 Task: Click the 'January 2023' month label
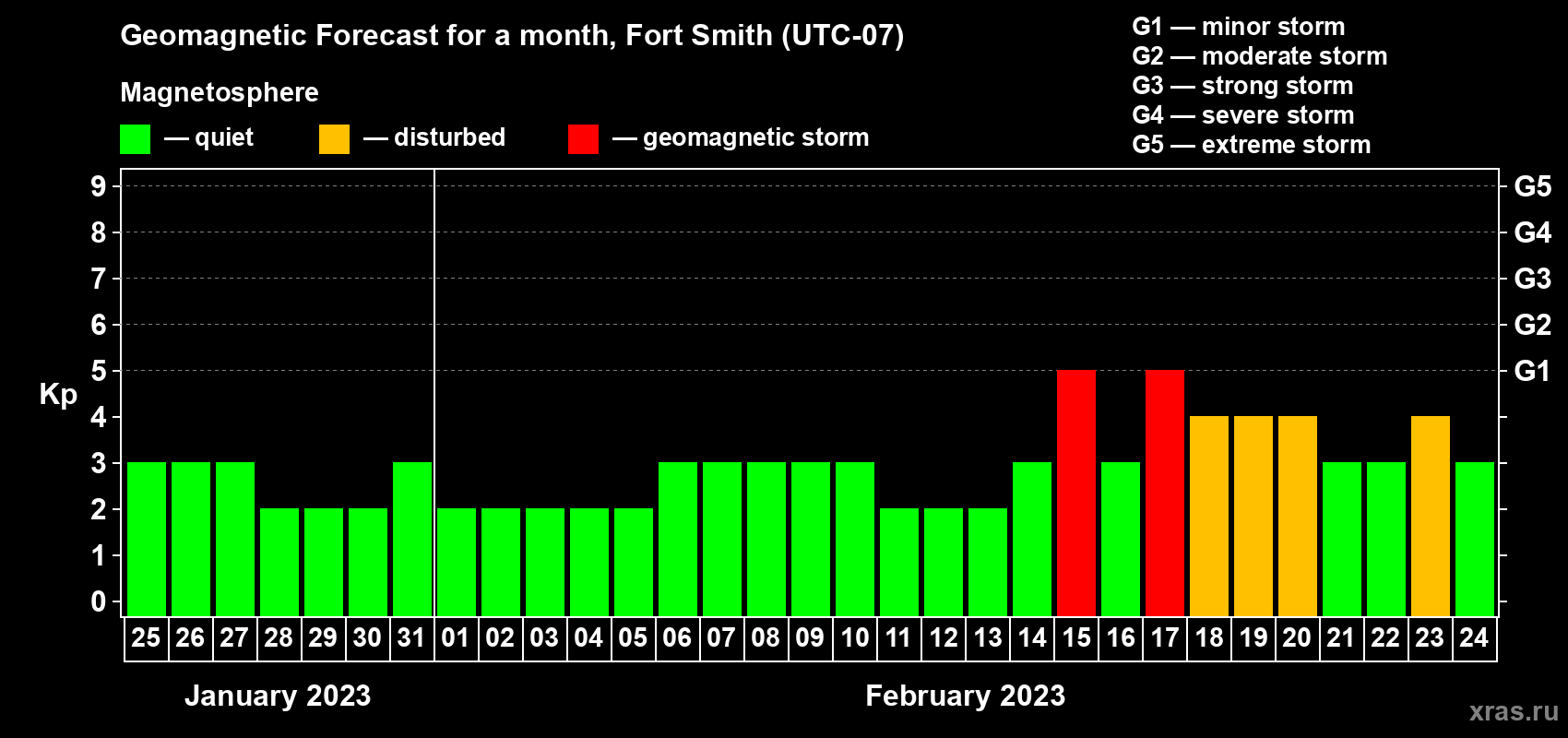point(278,696)
